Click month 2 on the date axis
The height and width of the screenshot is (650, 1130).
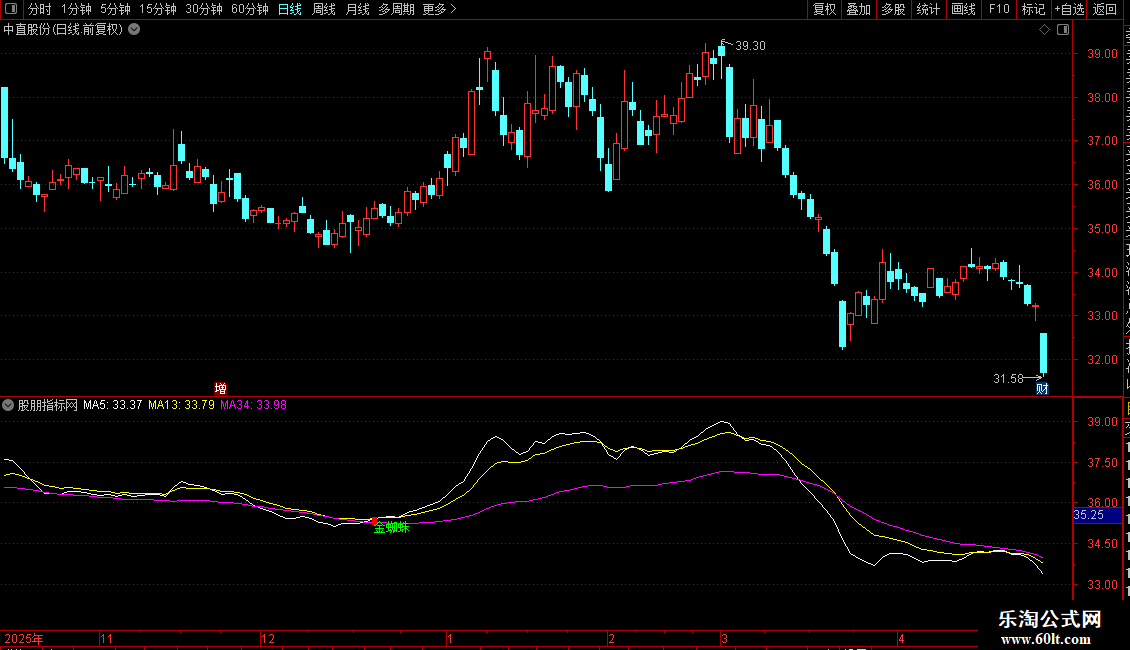tap(612, 638)
